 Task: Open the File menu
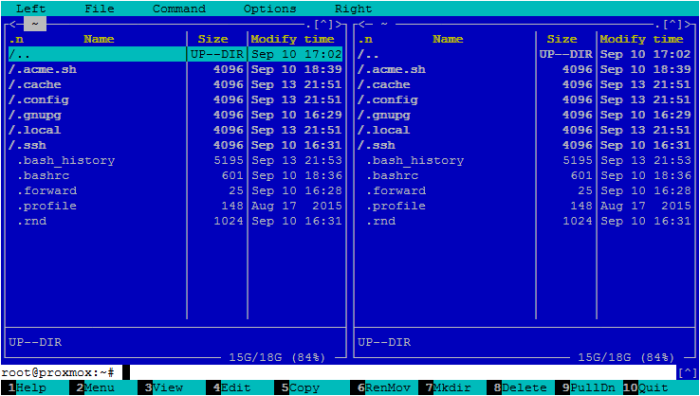click(100, 8)
